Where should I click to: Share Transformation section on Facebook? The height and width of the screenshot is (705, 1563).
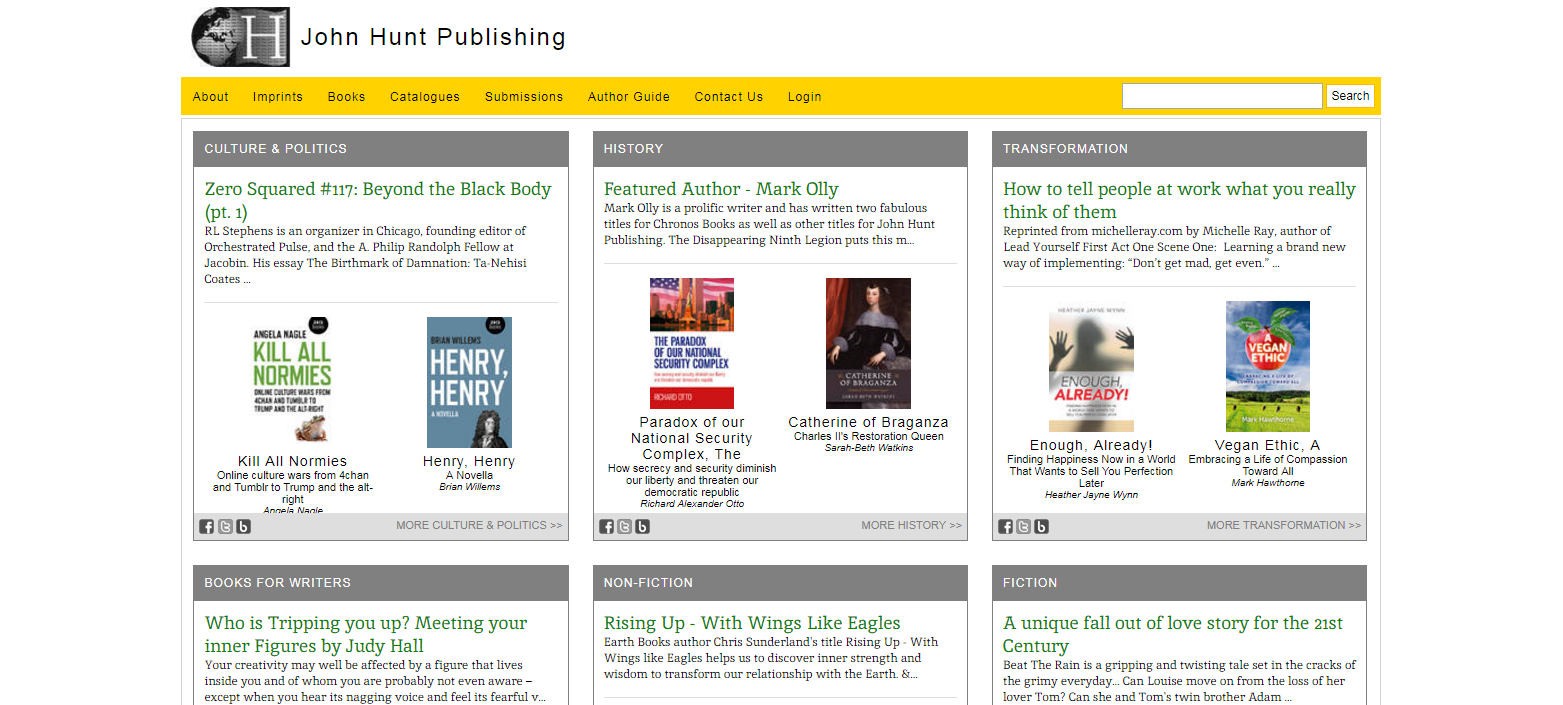pyautogui.click(x=1006, y=527)
